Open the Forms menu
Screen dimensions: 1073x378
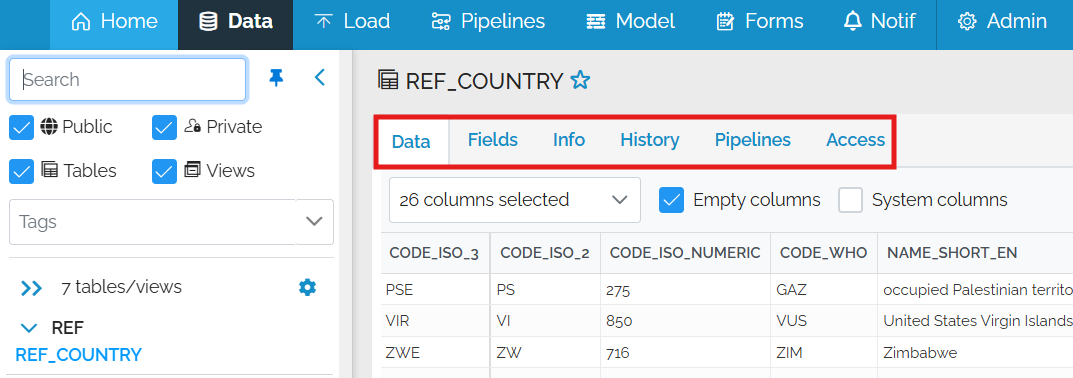click(x=759, y=21)
